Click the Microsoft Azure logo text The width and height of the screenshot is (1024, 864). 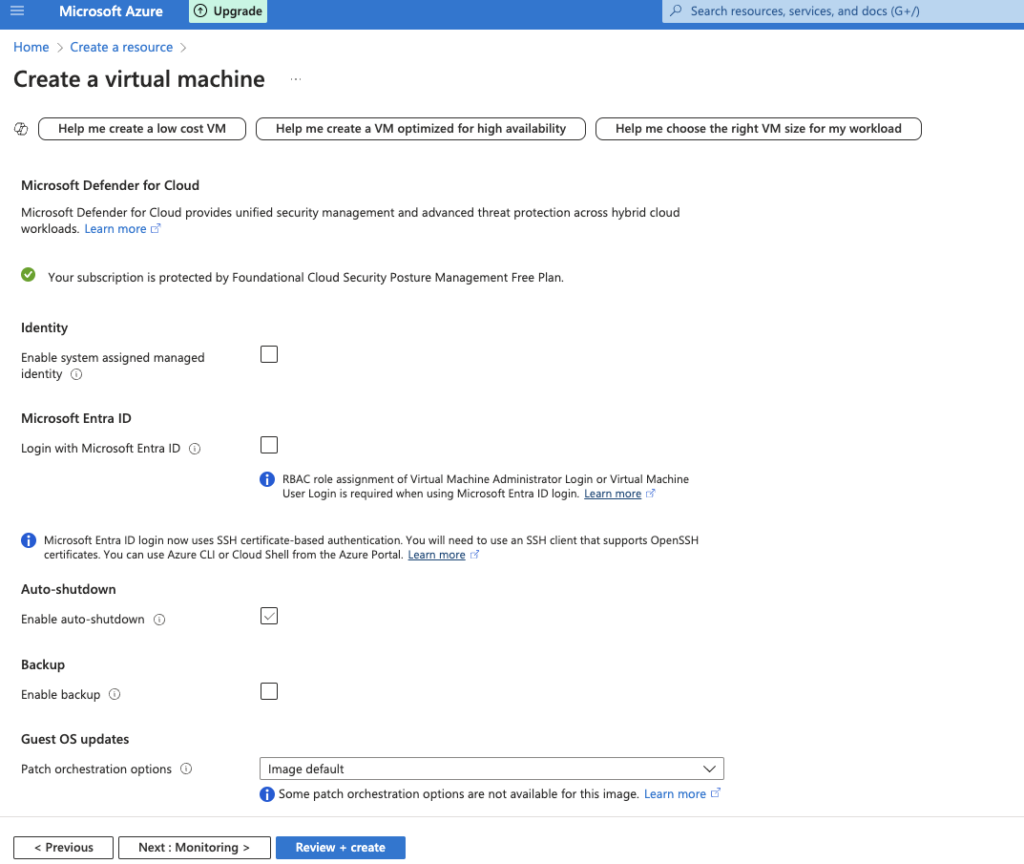111,11
